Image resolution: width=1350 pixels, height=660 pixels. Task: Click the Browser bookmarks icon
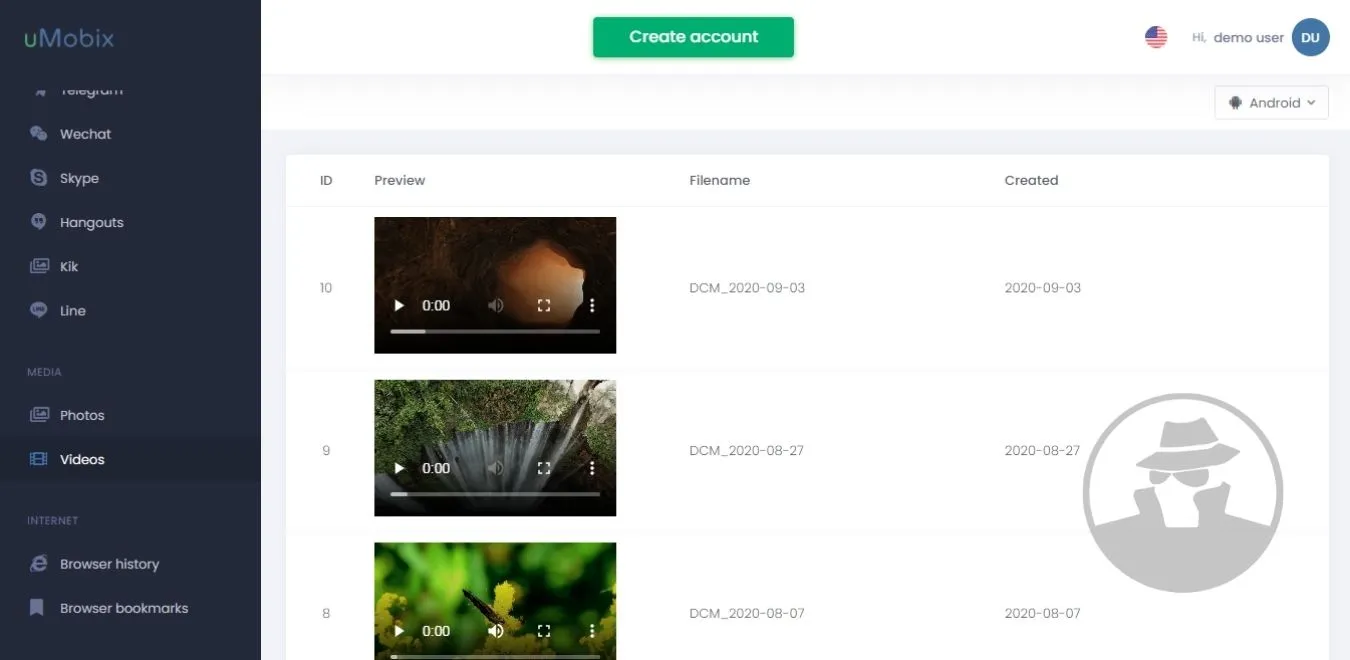[x=37, y=608]
